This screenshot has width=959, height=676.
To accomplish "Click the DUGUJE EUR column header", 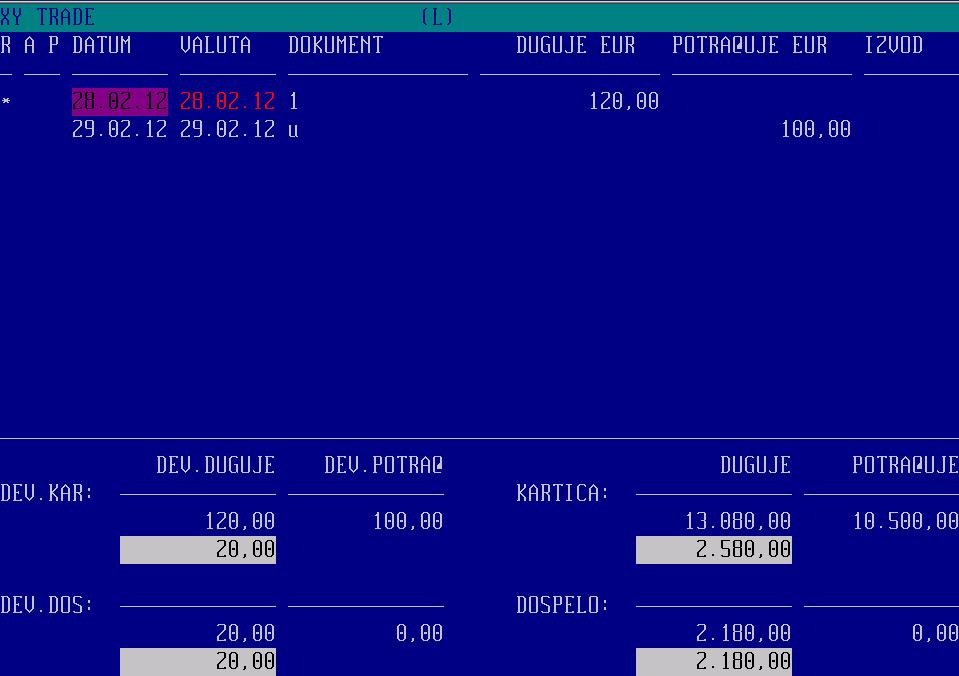I will tap(575, 46).
